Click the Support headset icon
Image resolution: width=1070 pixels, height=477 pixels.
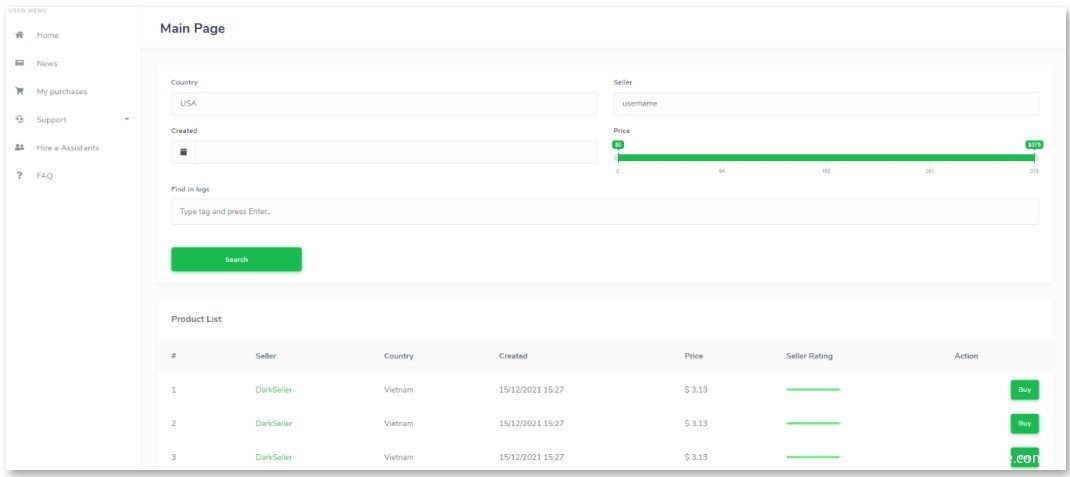coord(19,119)
